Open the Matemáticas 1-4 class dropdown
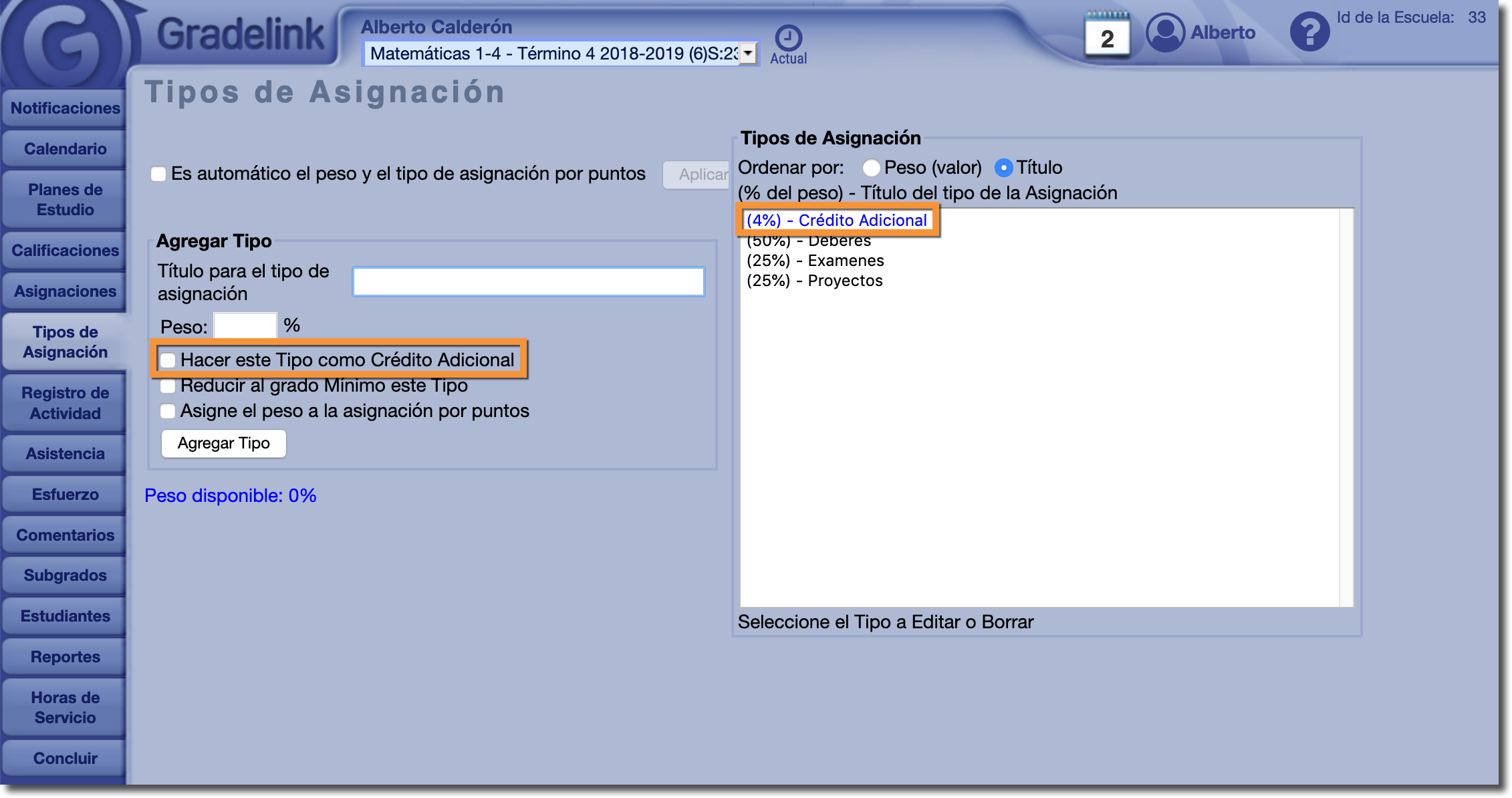This screenshot has height=798, width=1512. click(560, 53)
